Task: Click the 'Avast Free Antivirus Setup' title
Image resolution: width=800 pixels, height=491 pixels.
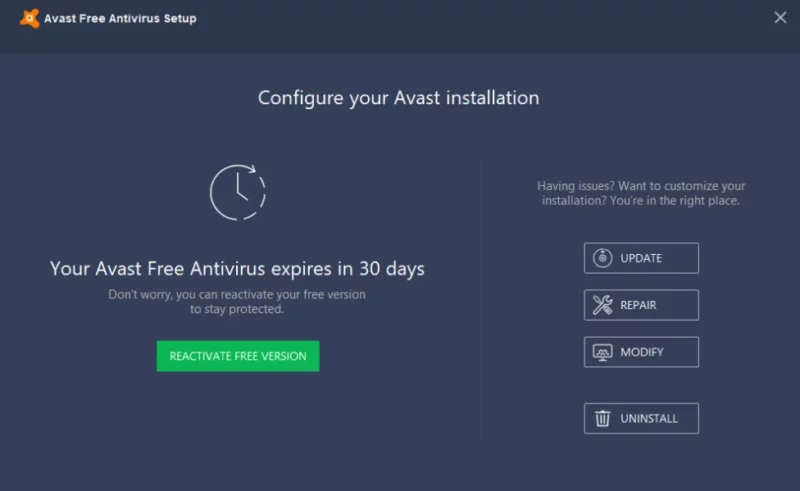Action: [120, 18]
